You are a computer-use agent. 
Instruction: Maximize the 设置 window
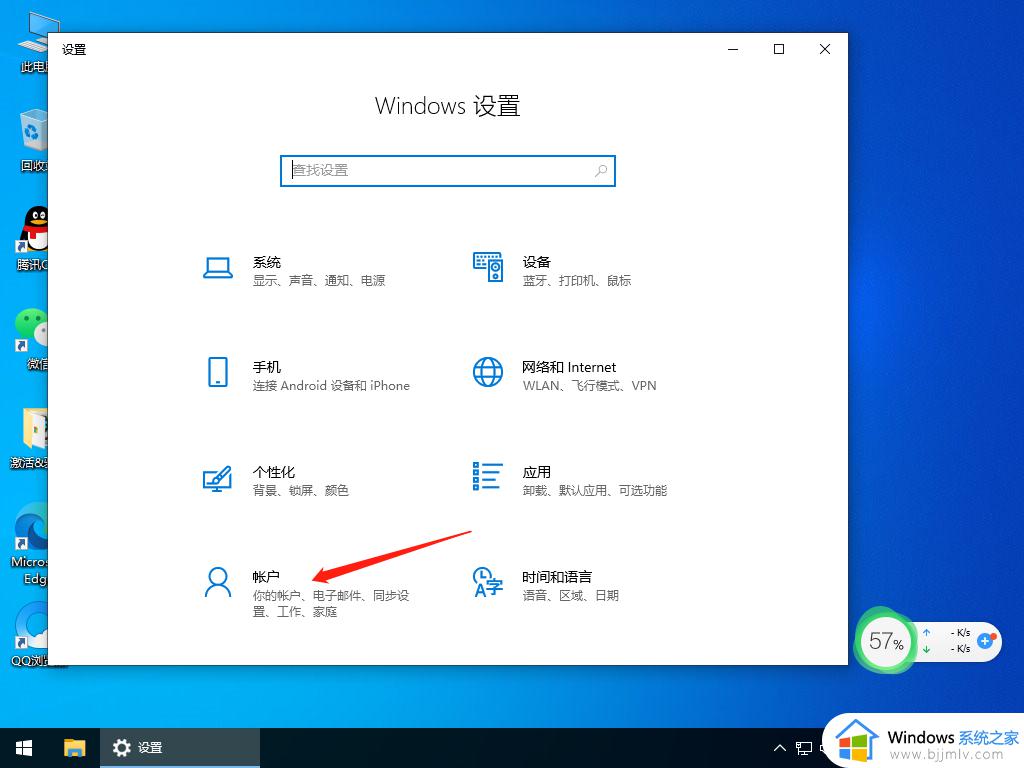(779, 49)
